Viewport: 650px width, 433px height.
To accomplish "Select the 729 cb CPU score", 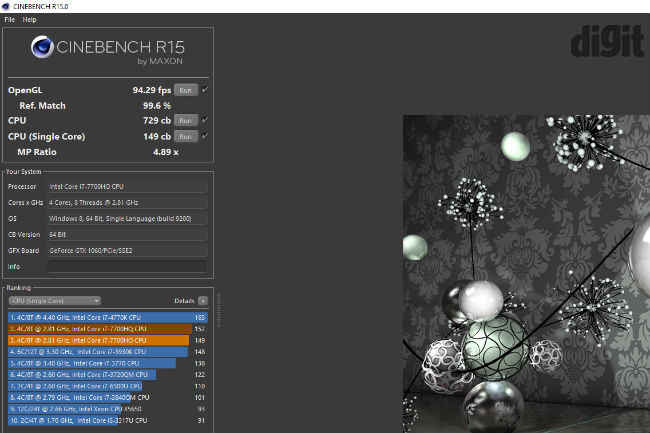I will 157,121.
